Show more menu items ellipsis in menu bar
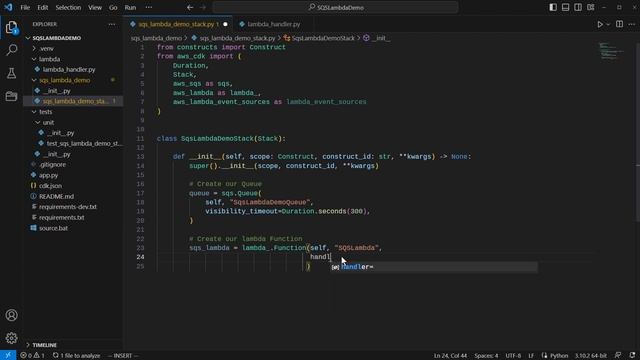The image size is (640, 360). click(x=149, y=7)
